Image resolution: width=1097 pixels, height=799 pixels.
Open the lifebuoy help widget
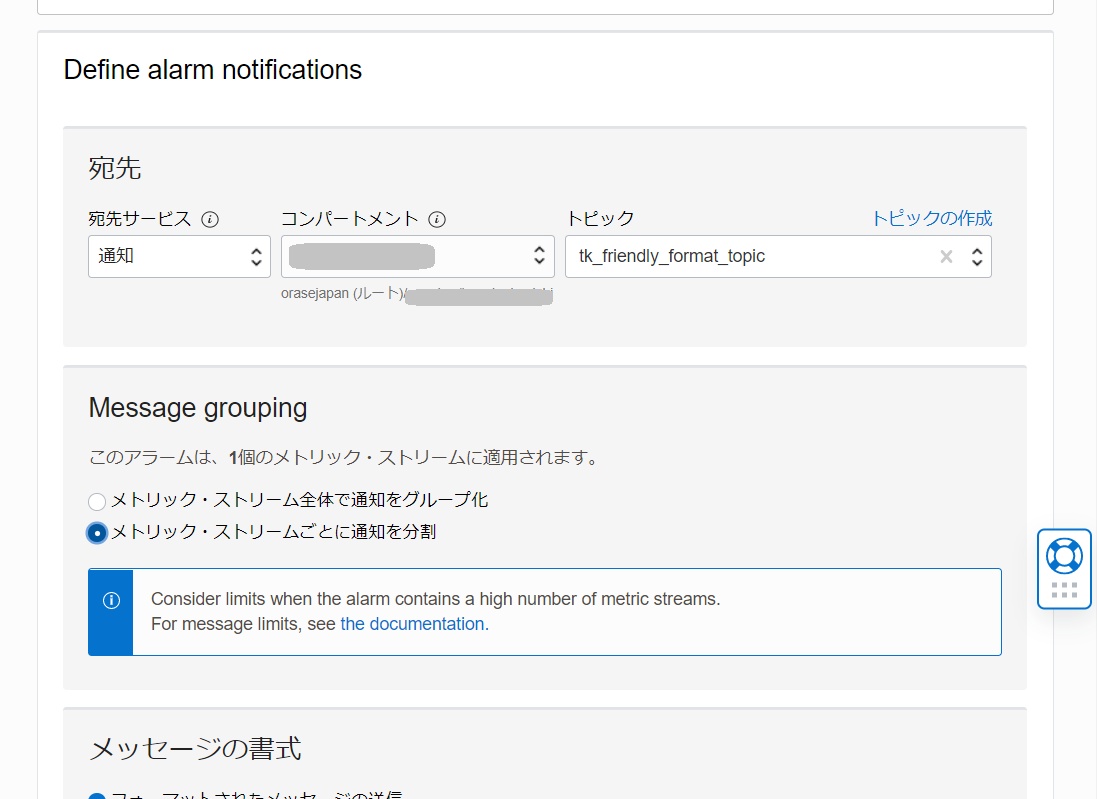[x=1064, y=555]
